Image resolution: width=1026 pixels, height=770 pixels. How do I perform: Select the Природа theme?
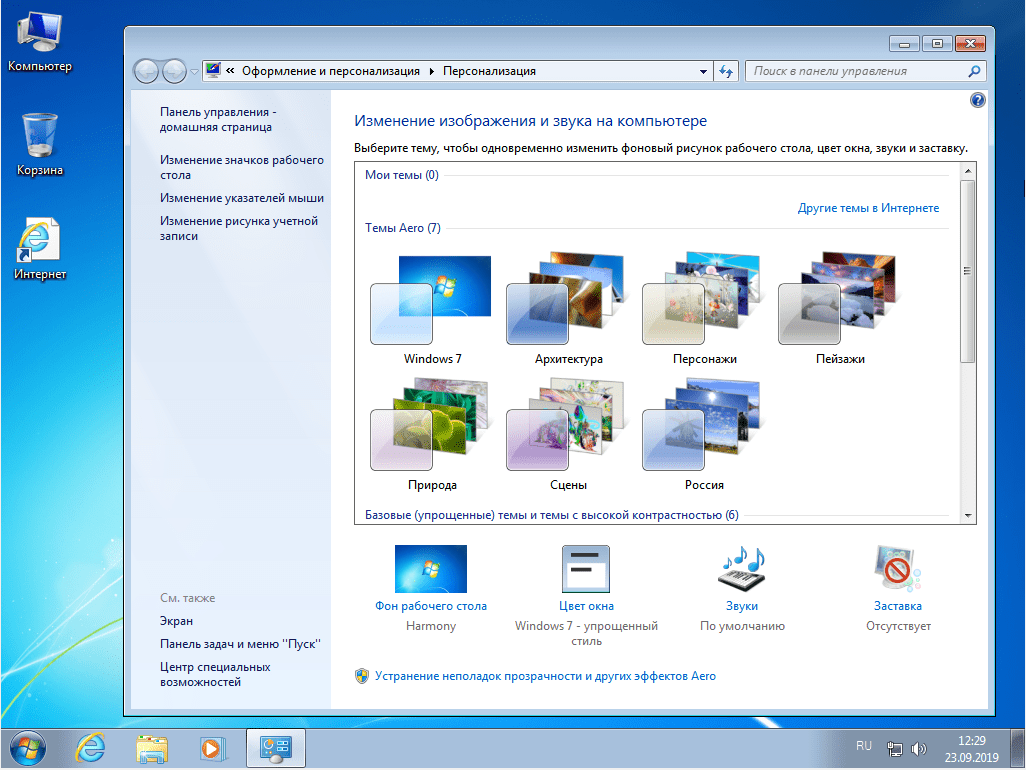(431, 435)
